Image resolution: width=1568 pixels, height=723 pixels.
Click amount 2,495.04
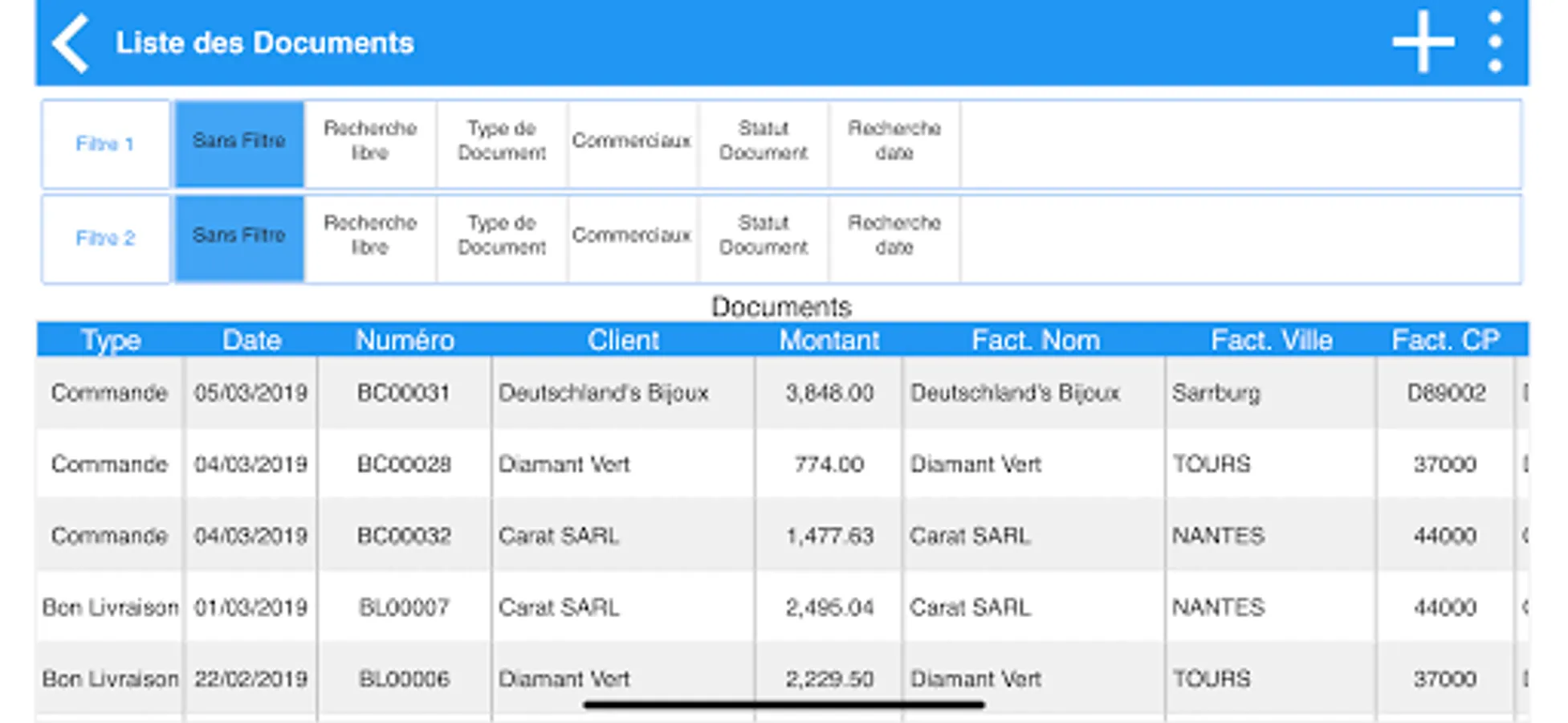click(829, 607)
